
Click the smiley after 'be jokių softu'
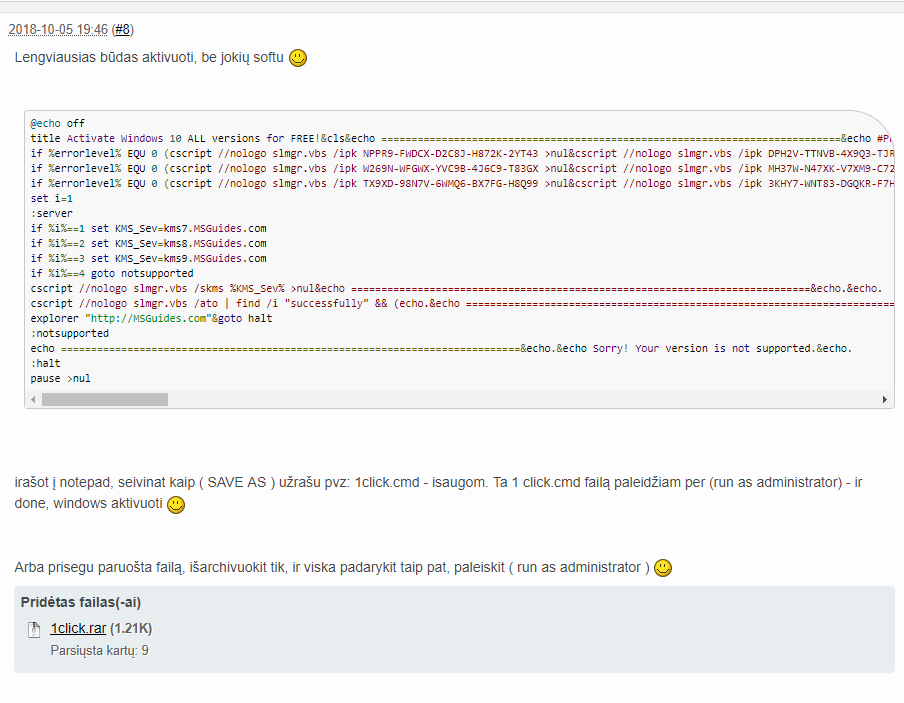pos(297,58)
